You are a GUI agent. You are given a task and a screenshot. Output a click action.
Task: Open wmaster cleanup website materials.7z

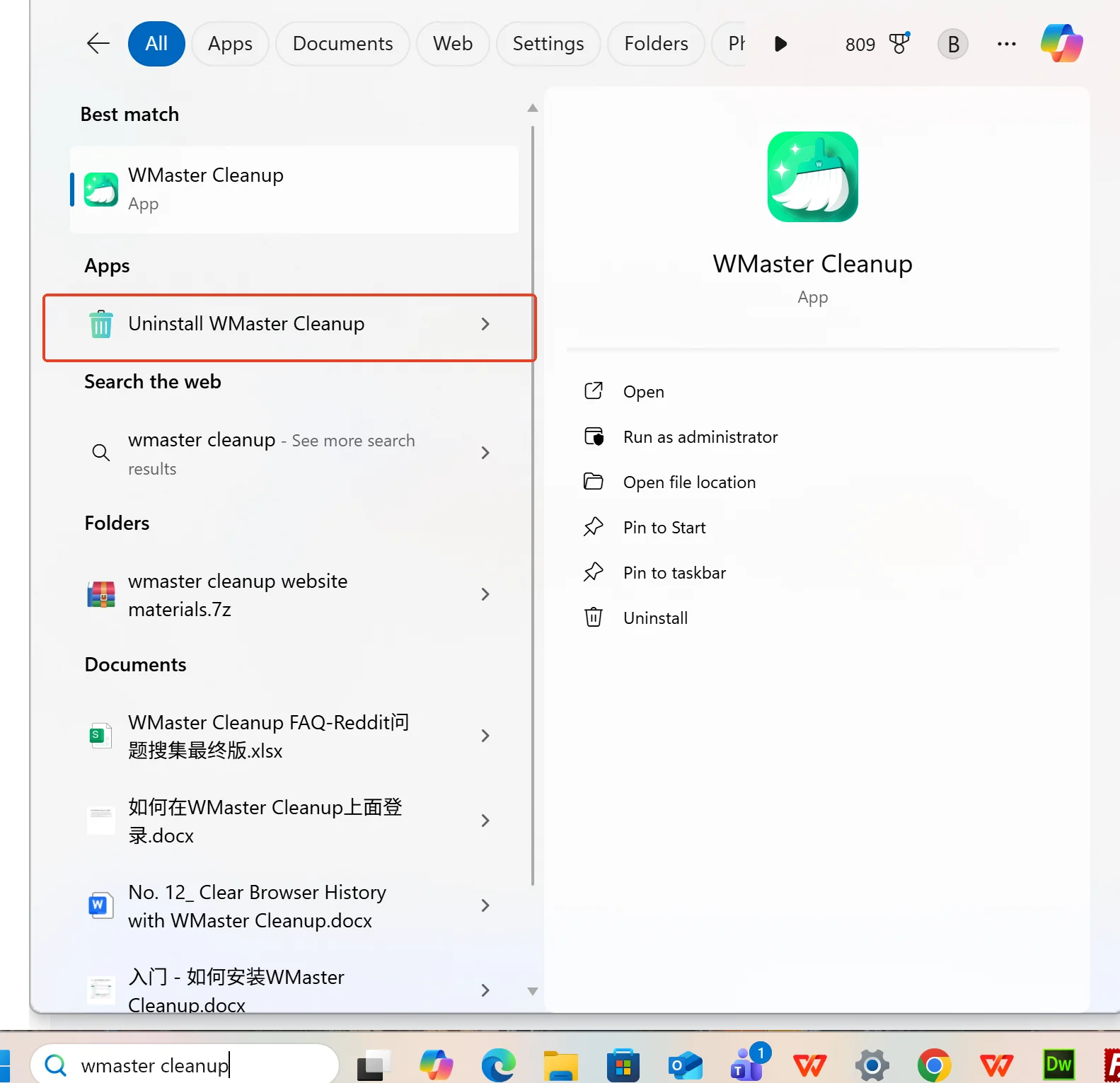click(289, 594)
